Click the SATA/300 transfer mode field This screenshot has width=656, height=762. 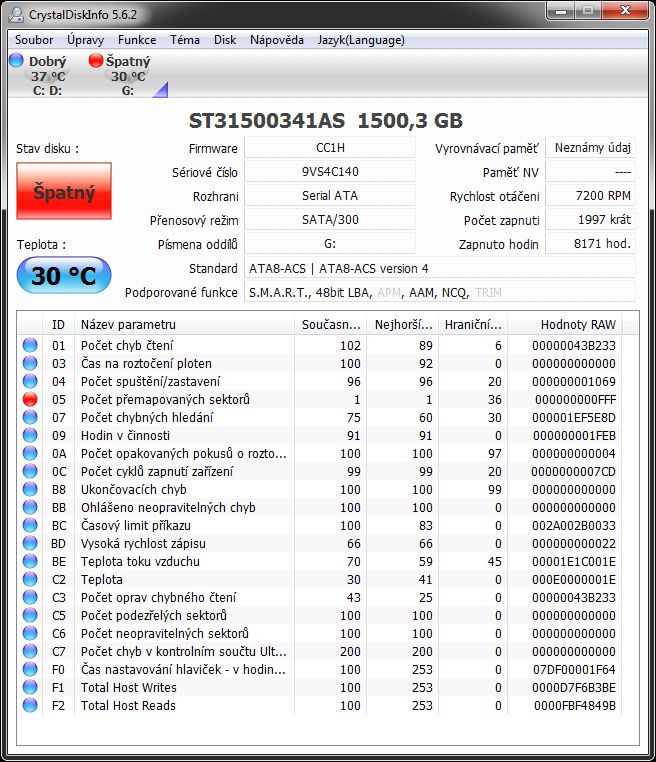point(330,220)
